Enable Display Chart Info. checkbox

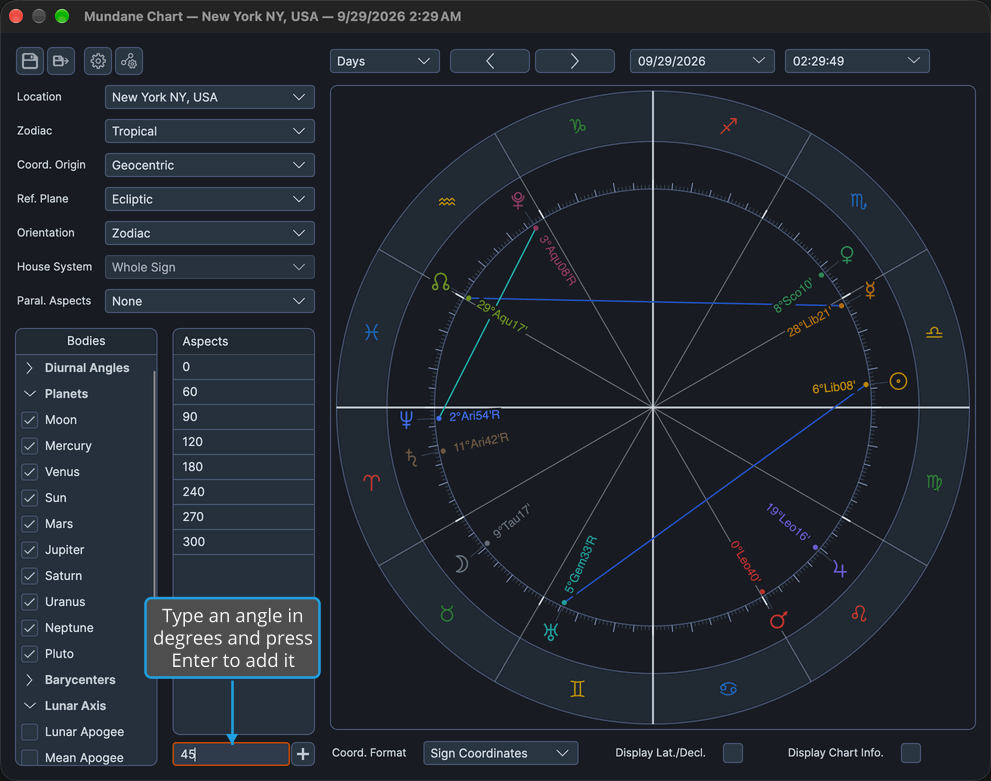(x=911, y=753)
